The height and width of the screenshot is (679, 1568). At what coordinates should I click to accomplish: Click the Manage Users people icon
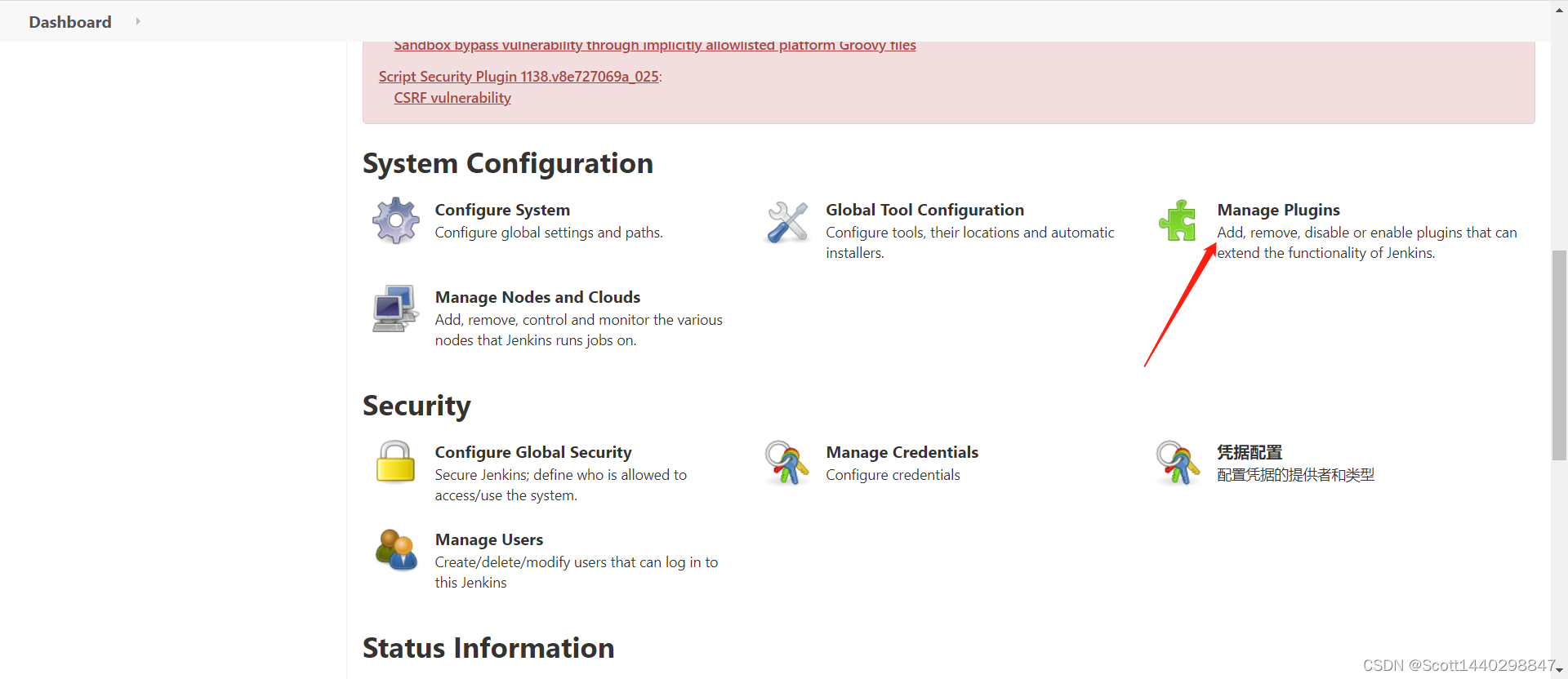[396, 550]
